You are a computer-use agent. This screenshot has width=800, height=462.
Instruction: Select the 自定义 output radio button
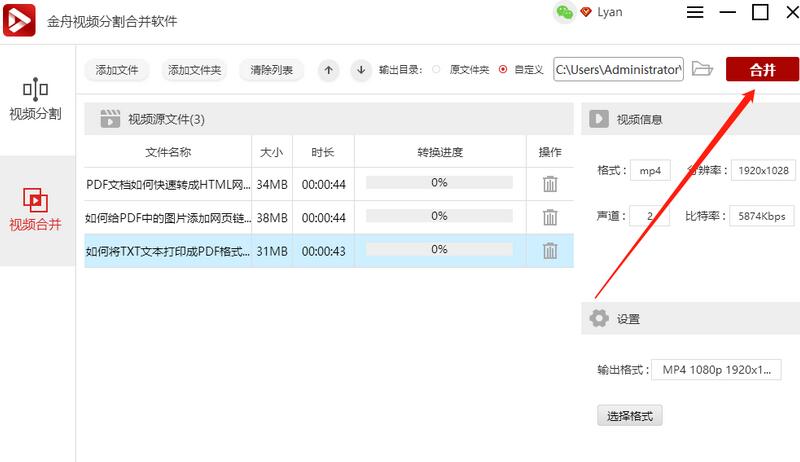tap(503, 70)
